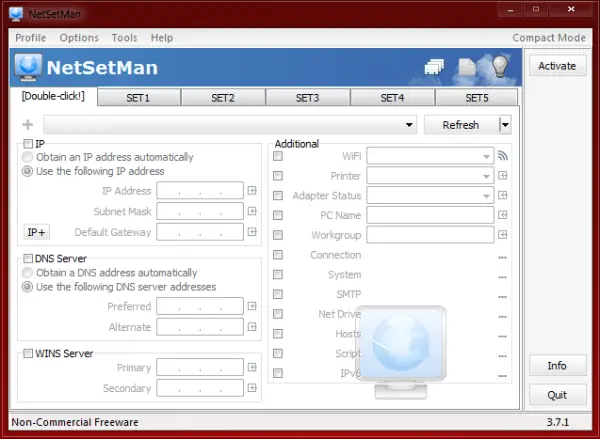The image size is (600, 439).
Task: Open IPv6 settings ellipsis
Action: point(503,376)
